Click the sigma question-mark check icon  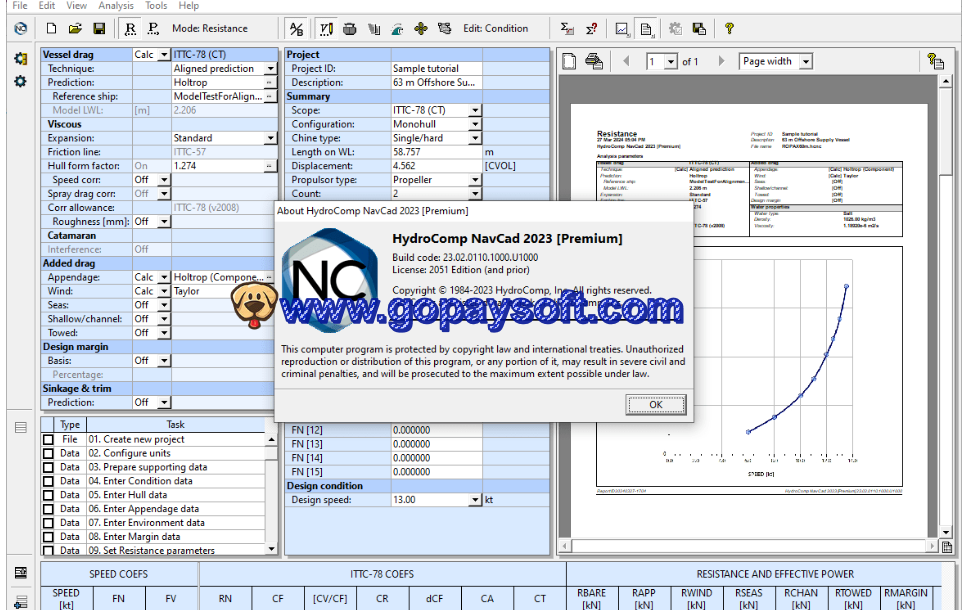[591, 28]
